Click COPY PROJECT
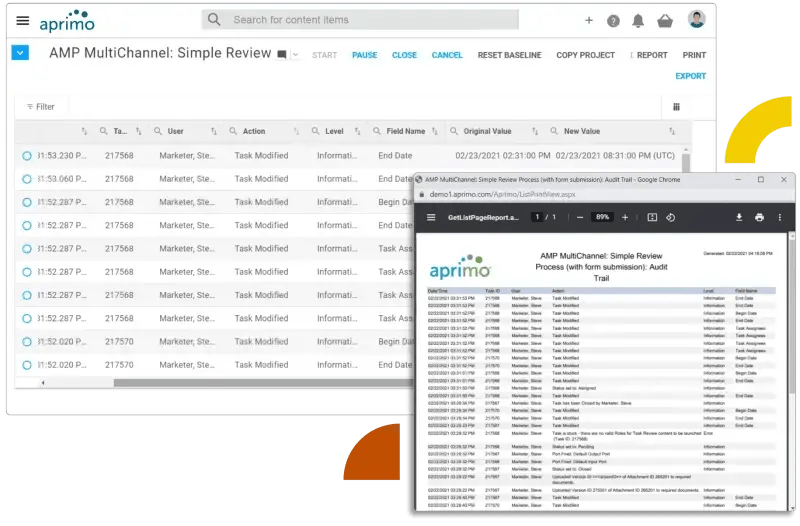 (585, 55)
